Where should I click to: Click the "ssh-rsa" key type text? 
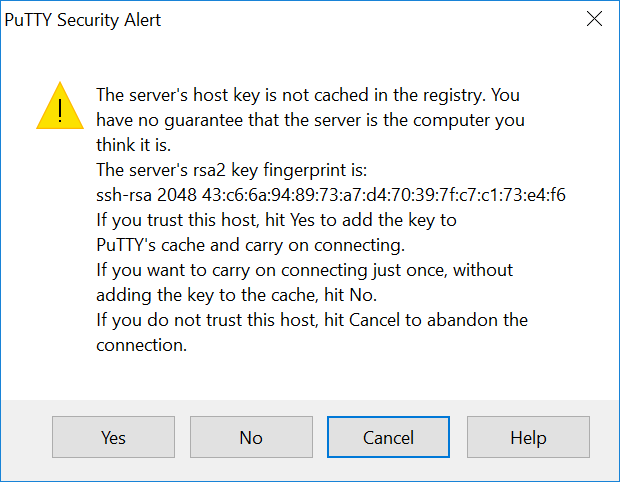(125, 195)
